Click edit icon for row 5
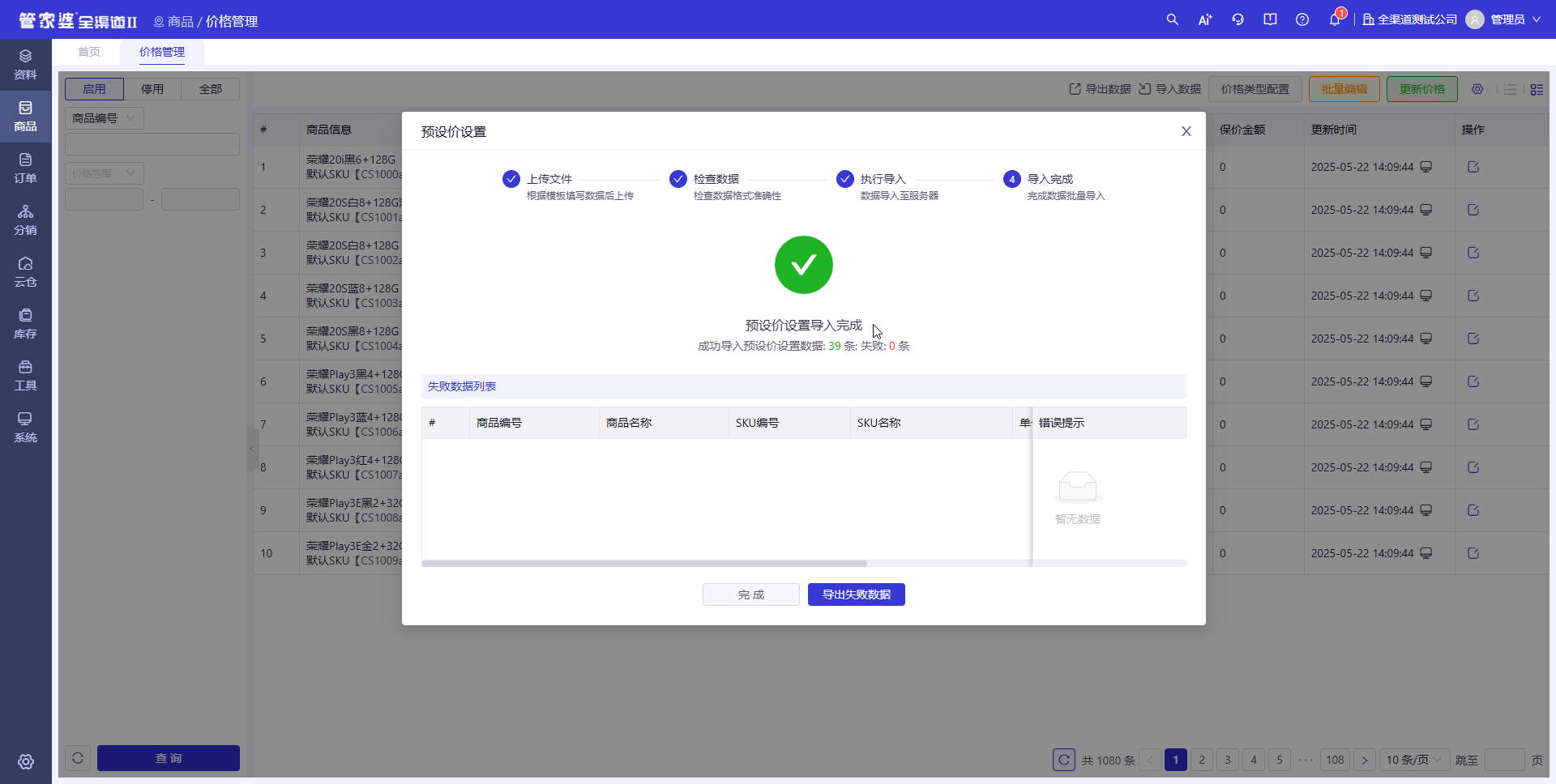The image size is (1556, 784). [x=1473, y=339]
